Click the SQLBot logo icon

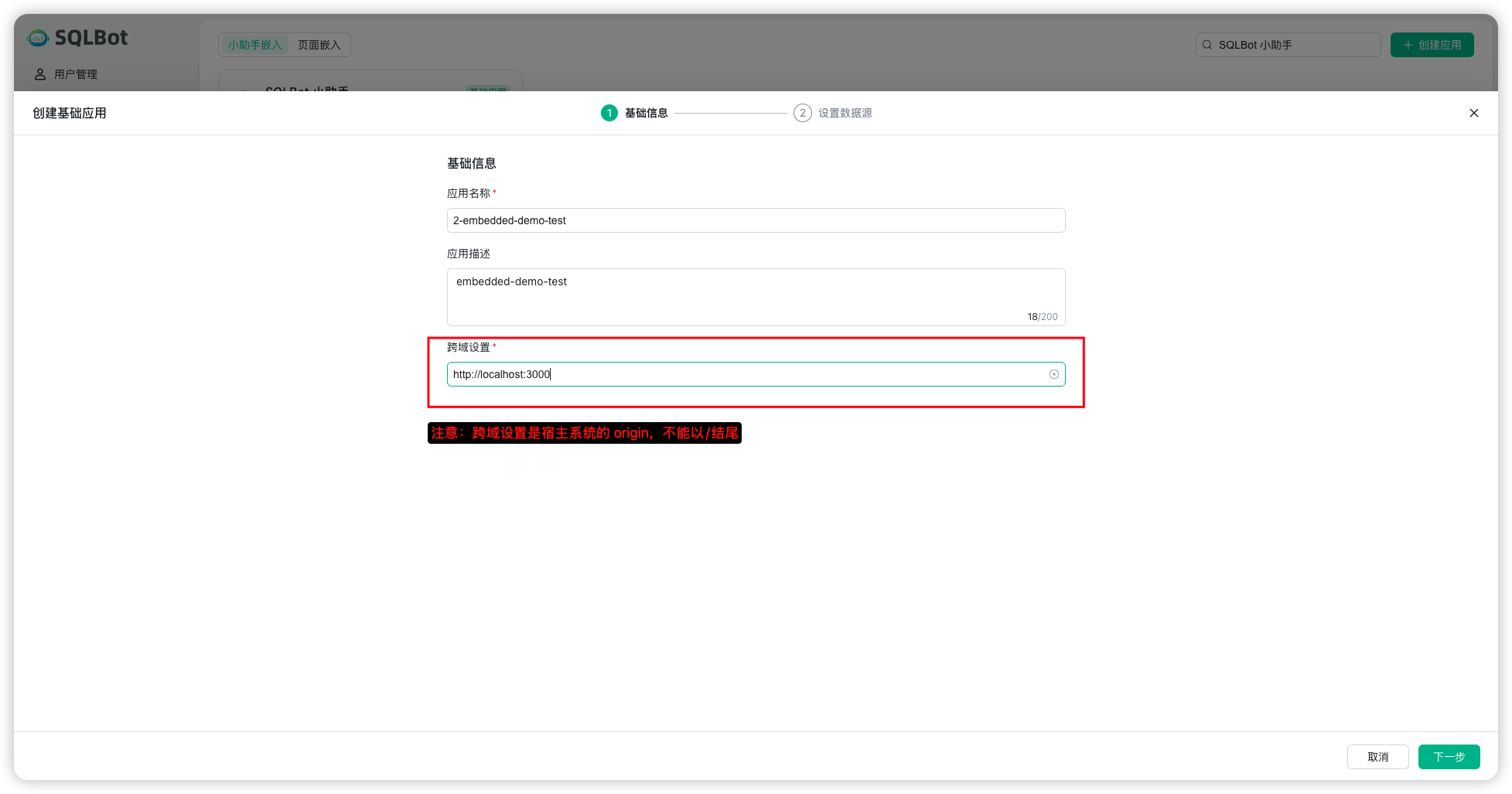[38, 38]
